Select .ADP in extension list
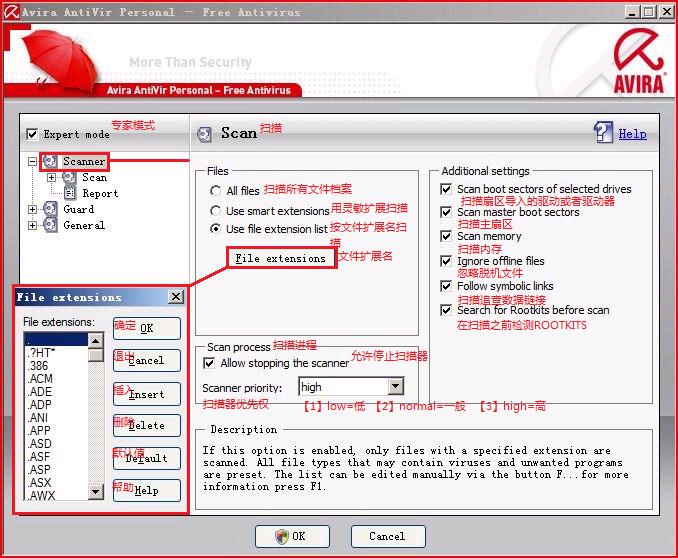Viewport: 678px width, 558px height. pos(56,404)
